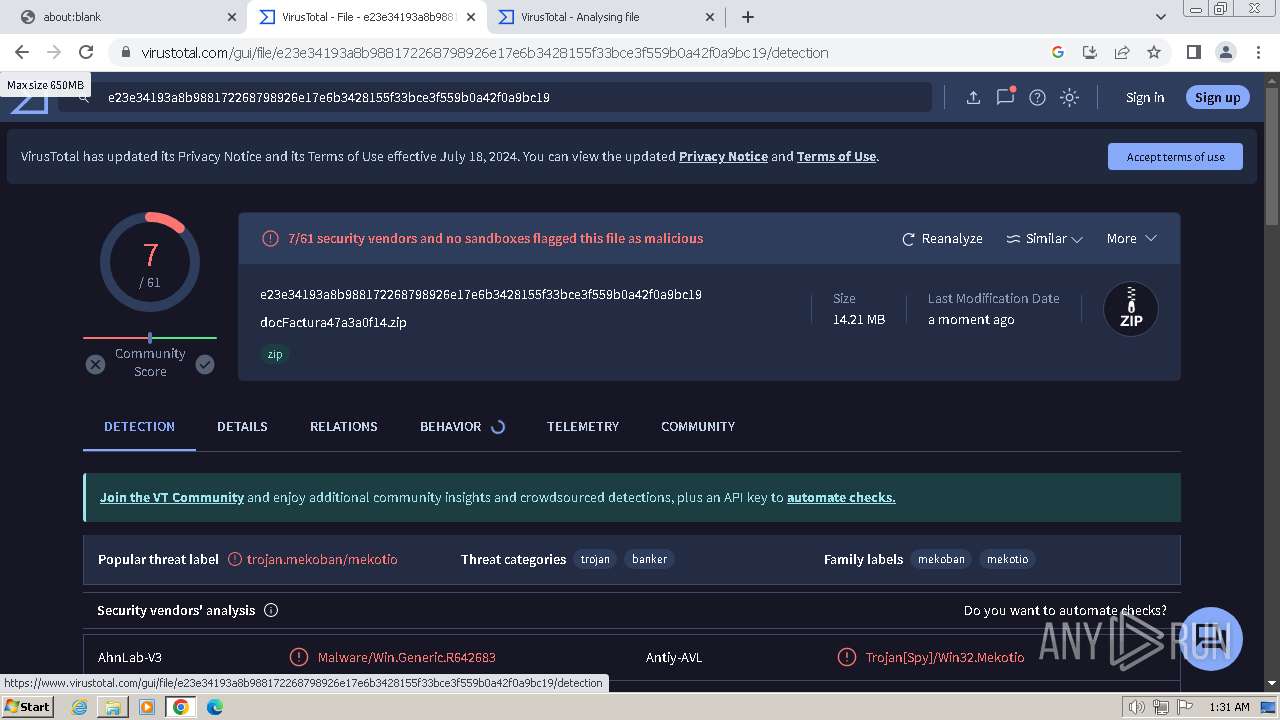Click the trojan.mekoban/mekotio threat label
Image resolution: width=1280 pixels, height=720 pixels.
322,559
